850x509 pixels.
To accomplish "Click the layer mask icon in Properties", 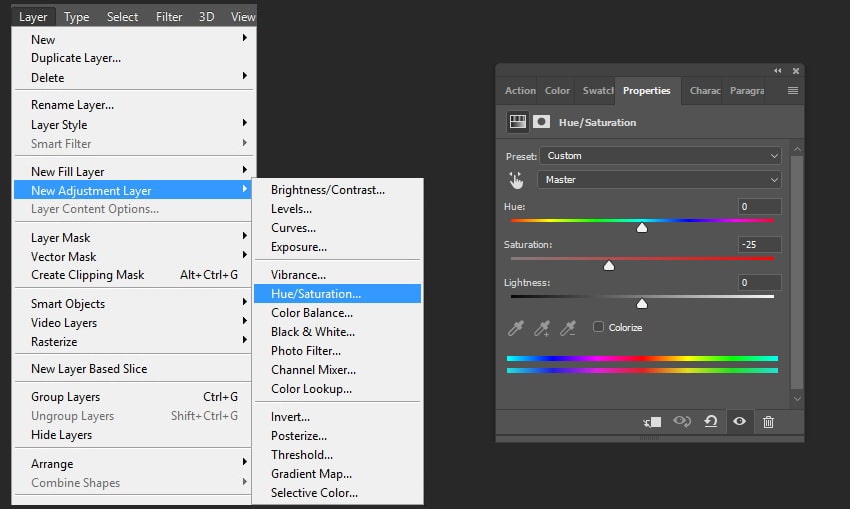I will (x=541, y=122).
